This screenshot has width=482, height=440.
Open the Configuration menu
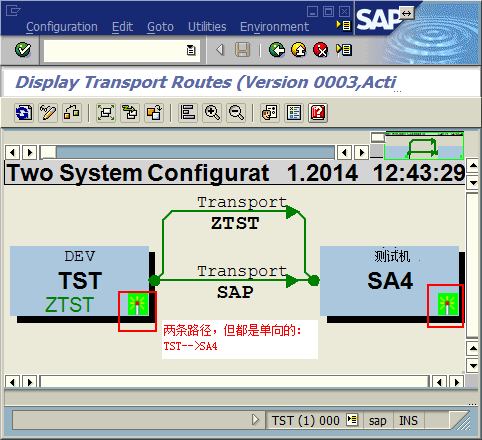click(x=62, y=27)
